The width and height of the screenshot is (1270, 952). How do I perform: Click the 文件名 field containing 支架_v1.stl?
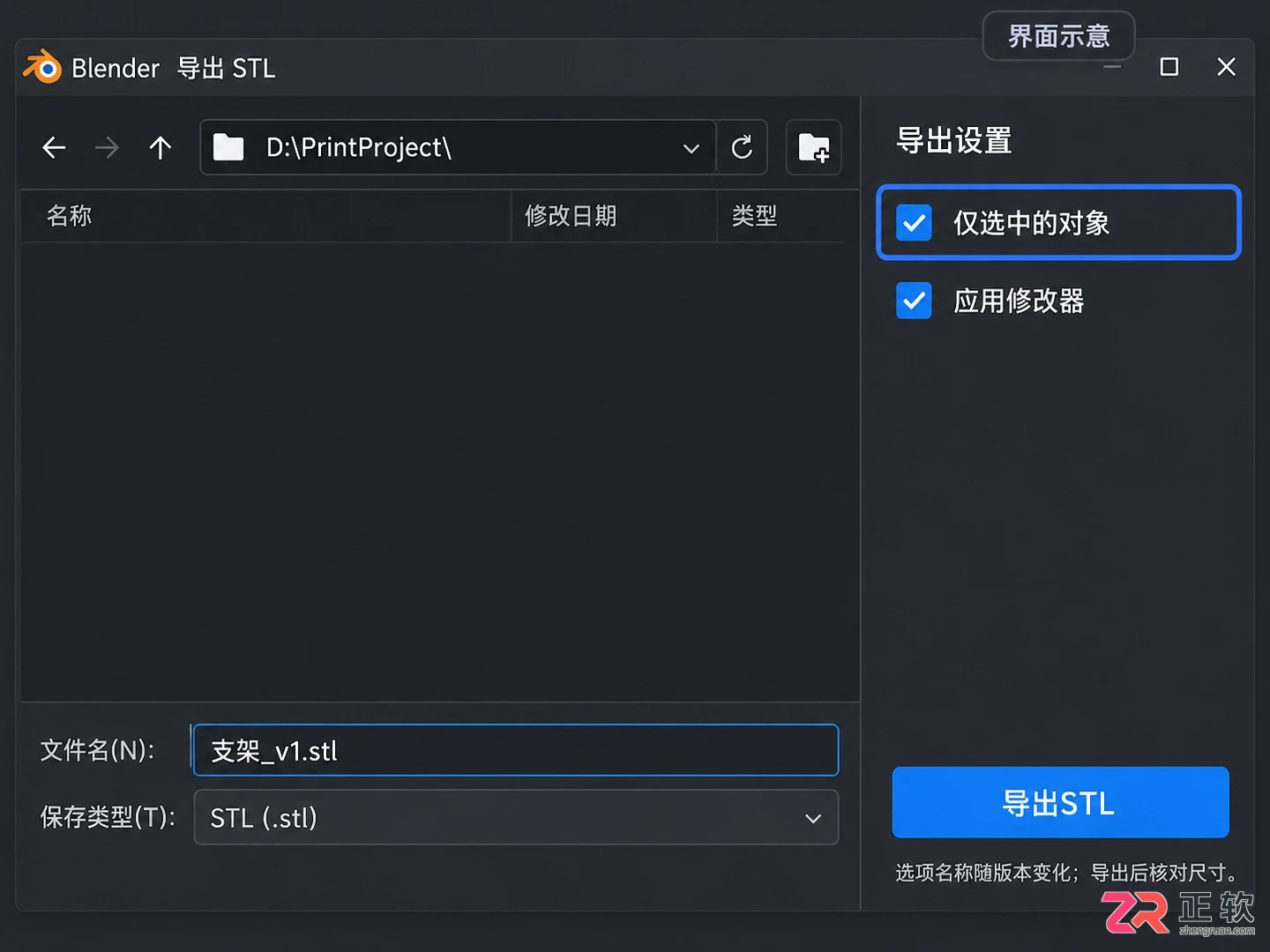tap(516, 750)
